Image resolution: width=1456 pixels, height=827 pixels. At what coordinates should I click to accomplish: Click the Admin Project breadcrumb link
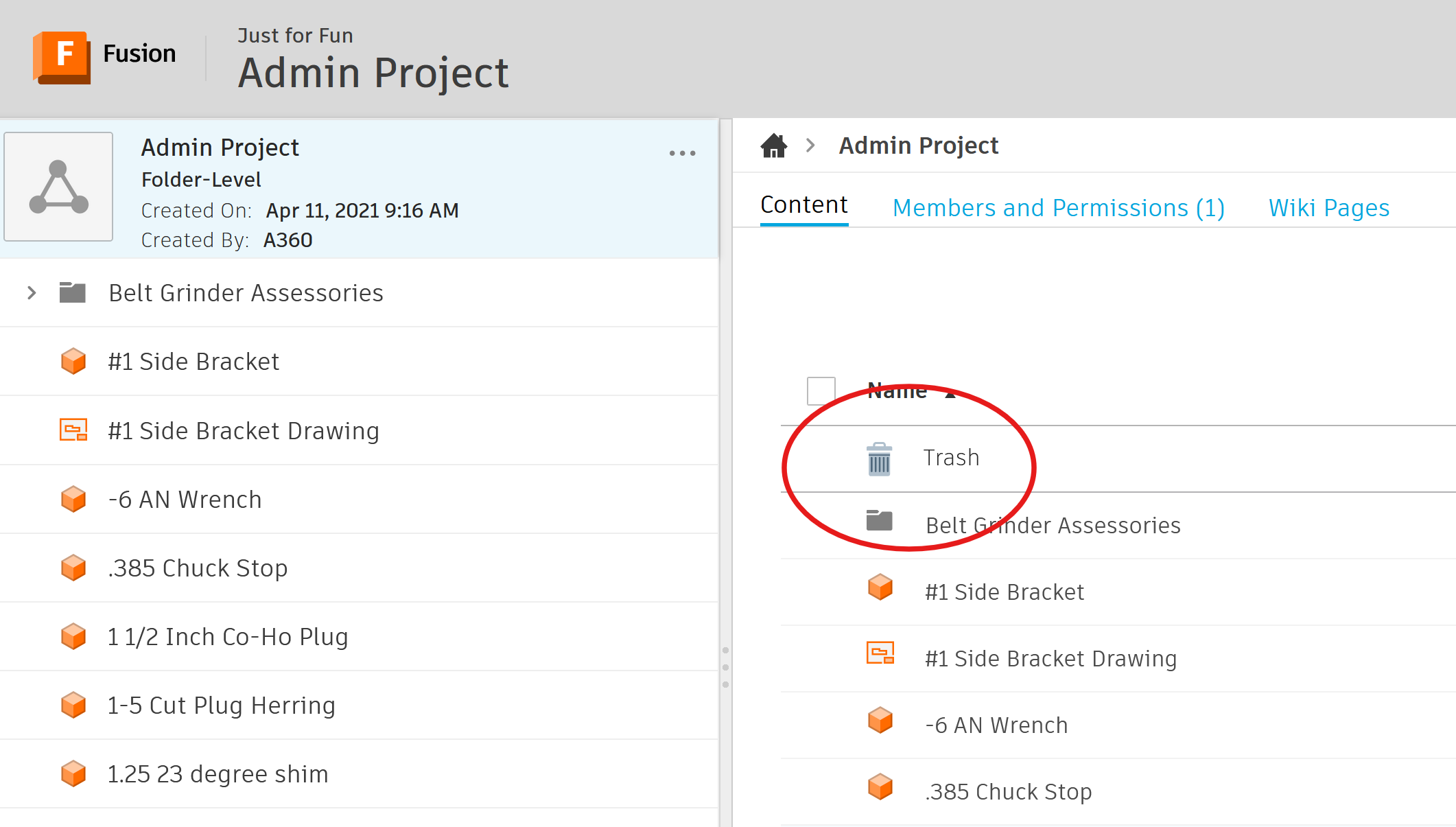pos(918,145)
